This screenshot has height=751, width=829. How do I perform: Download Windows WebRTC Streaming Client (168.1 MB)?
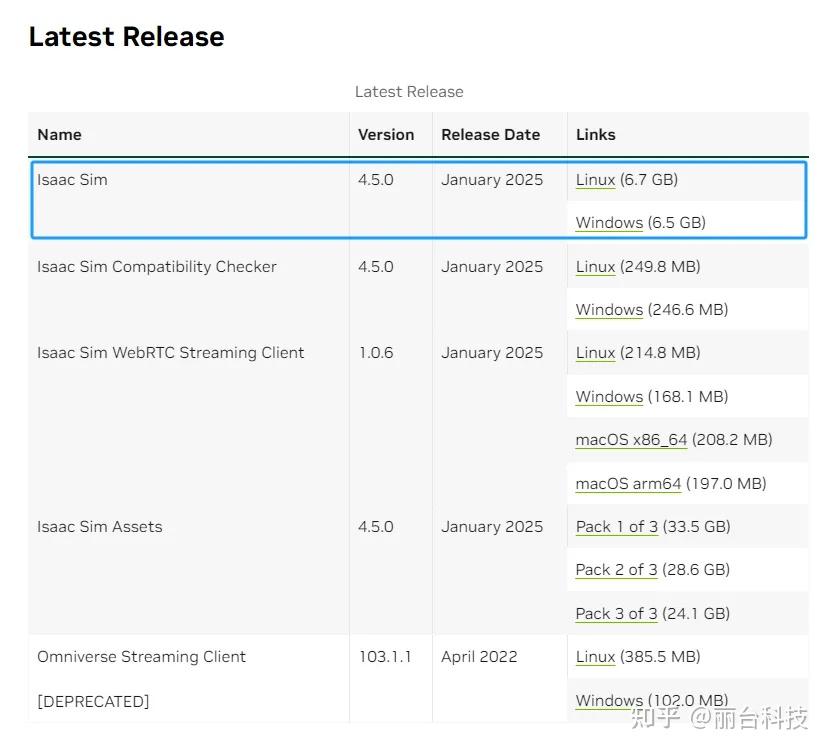coord(608,396)
